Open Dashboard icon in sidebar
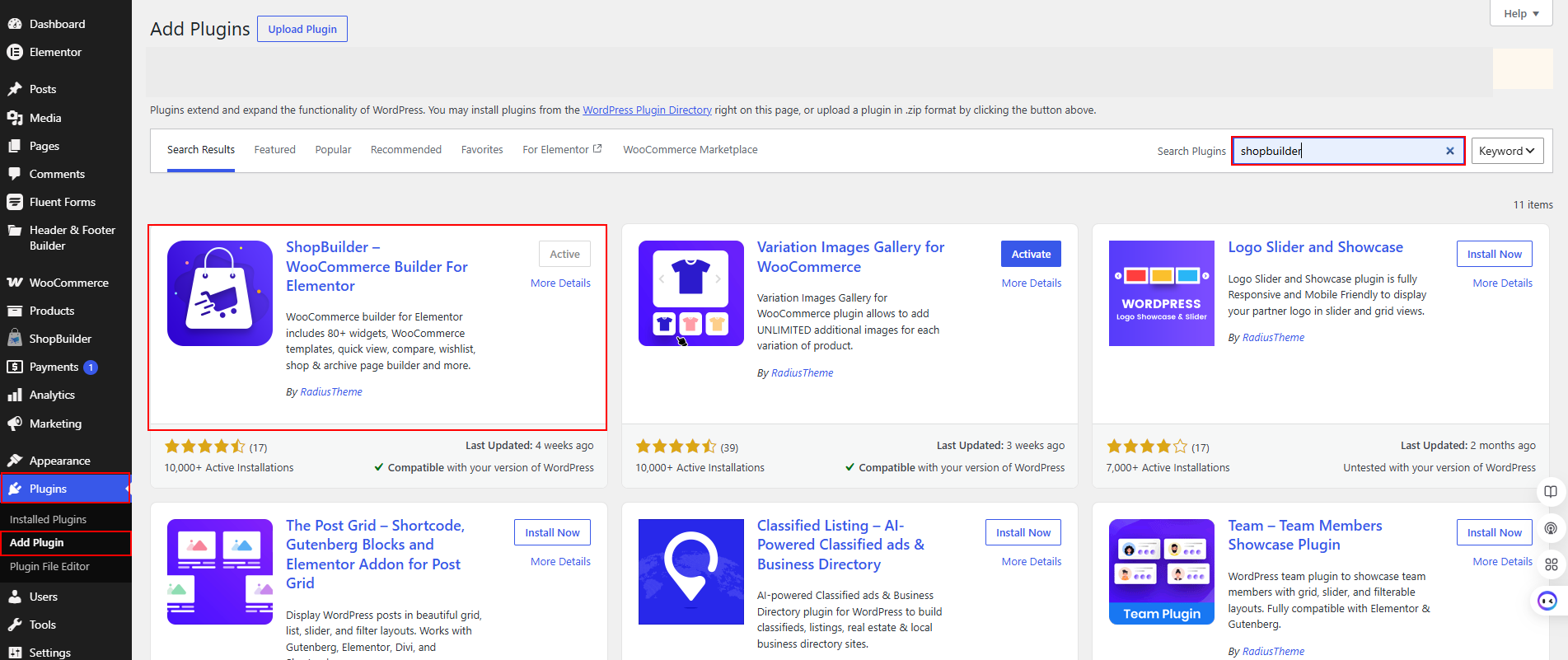 coord(15,24)
